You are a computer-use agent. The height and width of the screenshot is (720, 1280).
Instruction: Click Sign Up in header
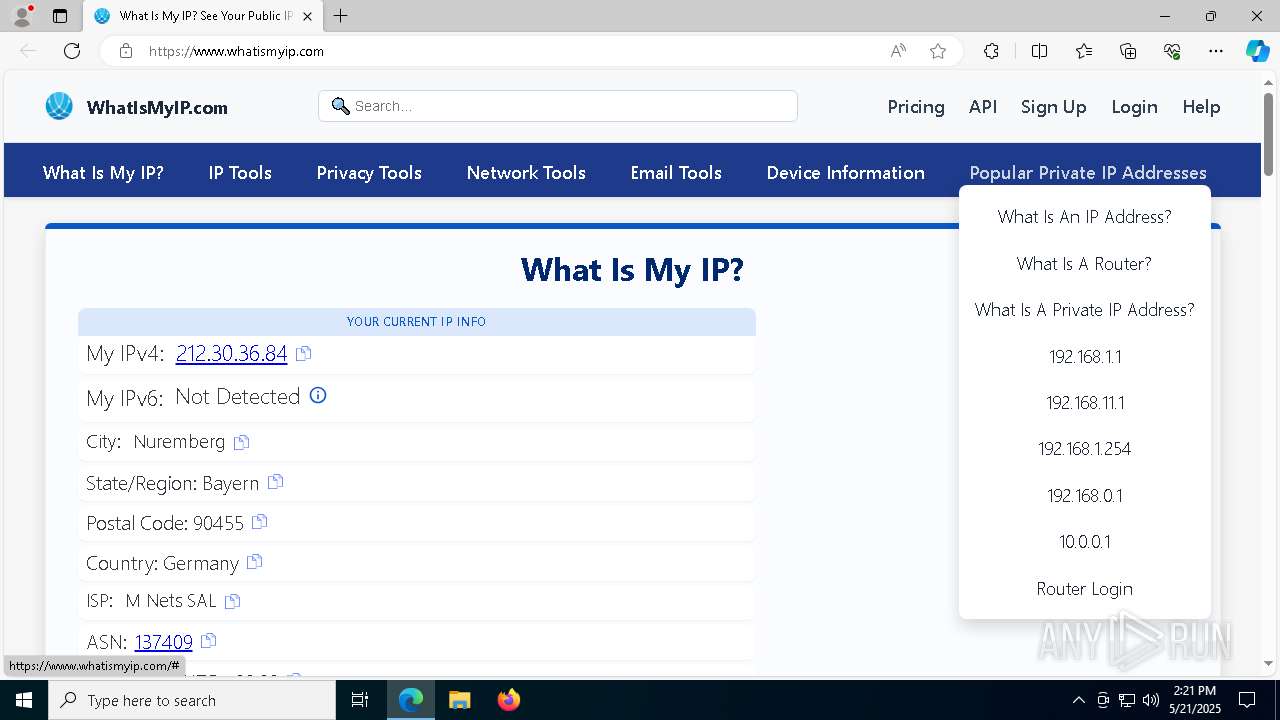click(1053, 107)
